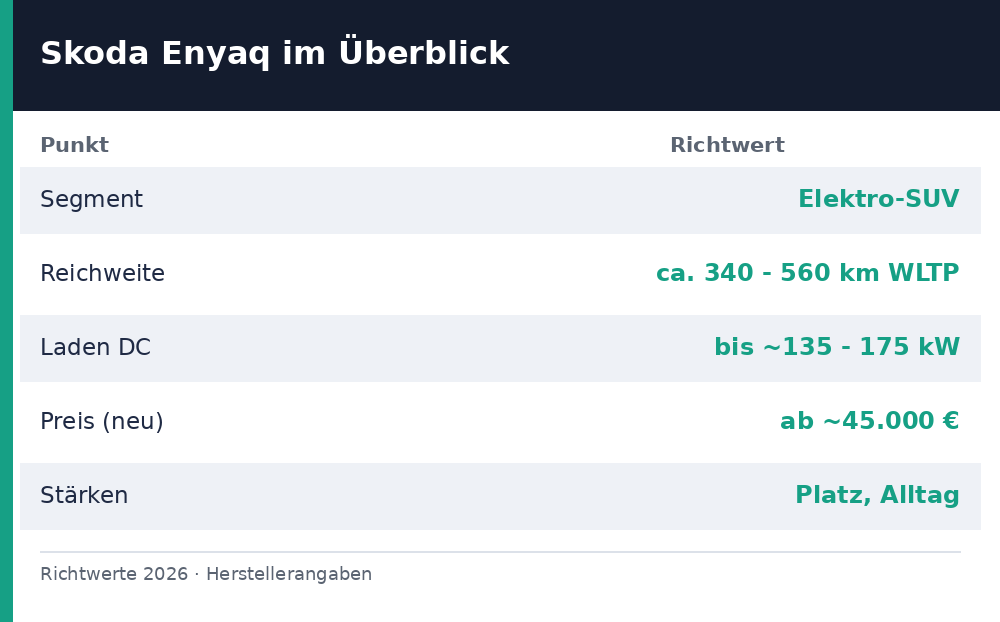Click the euro sign in the price row
The height and width of the screenshot is (622, 1000).
click(951, 421)
